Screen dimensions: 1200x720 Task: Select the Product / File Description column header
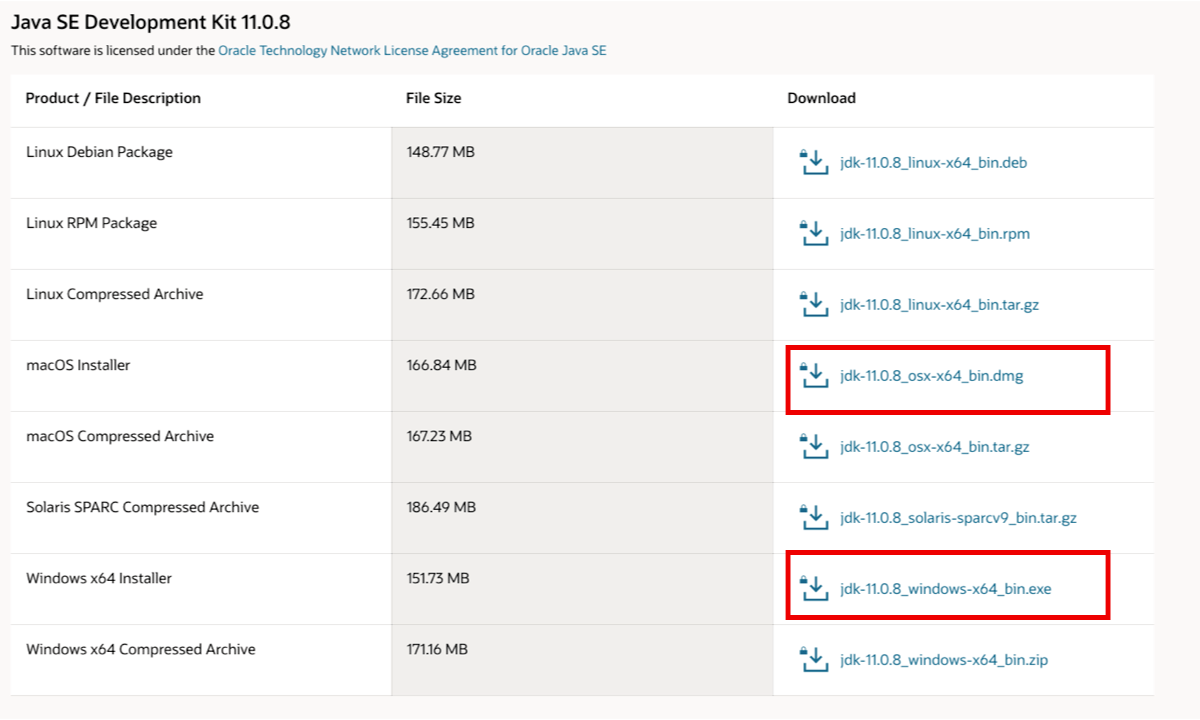pyautogui.click(x=113, y=98)
